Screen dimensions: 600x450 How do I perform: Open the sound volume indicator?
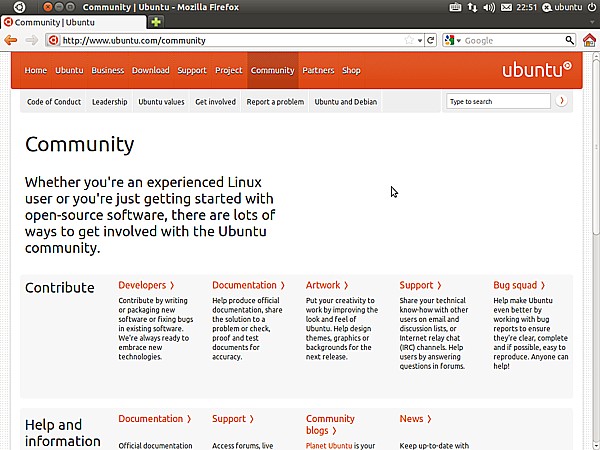coord(489,7)
